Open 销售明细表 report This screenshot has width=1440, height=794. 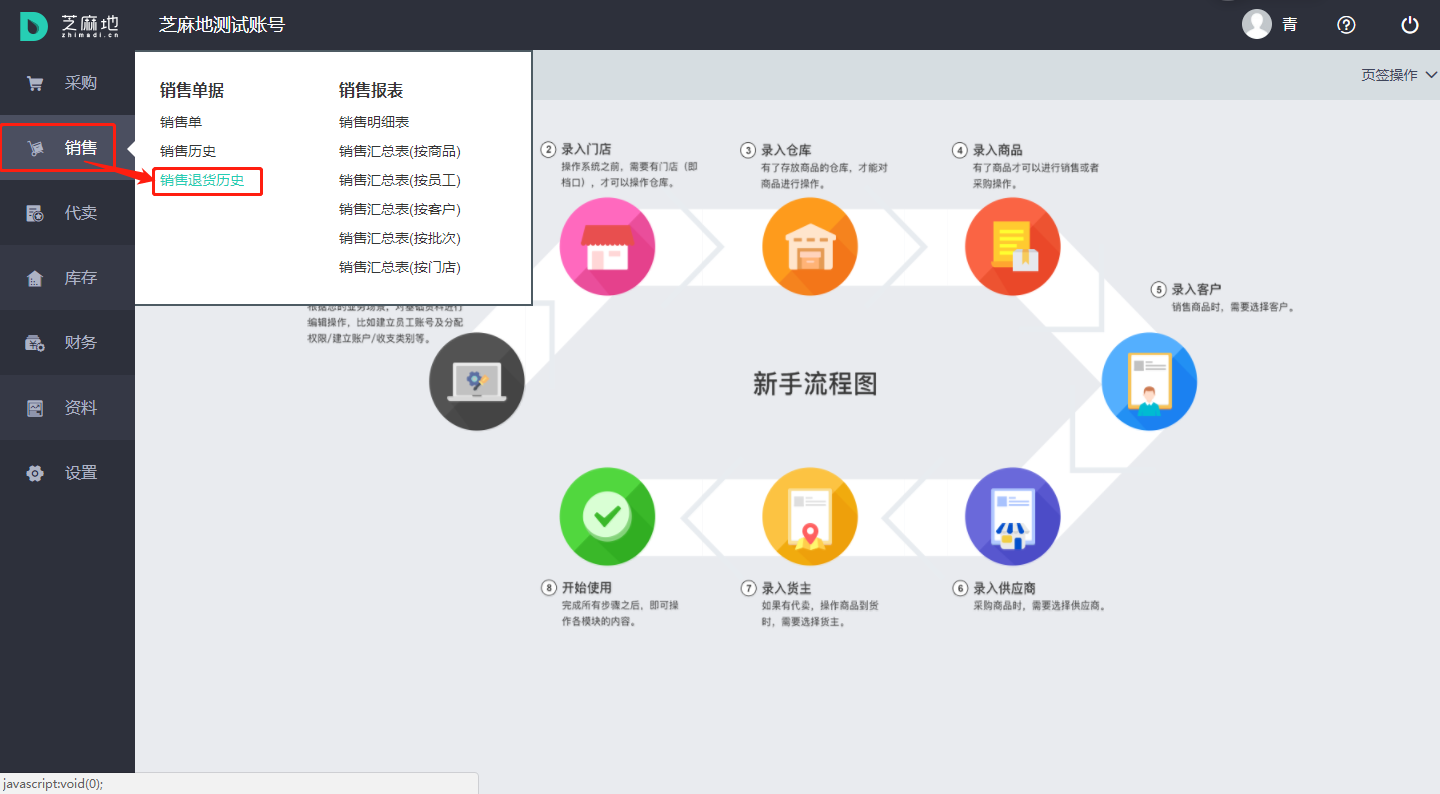pos(374,122)
